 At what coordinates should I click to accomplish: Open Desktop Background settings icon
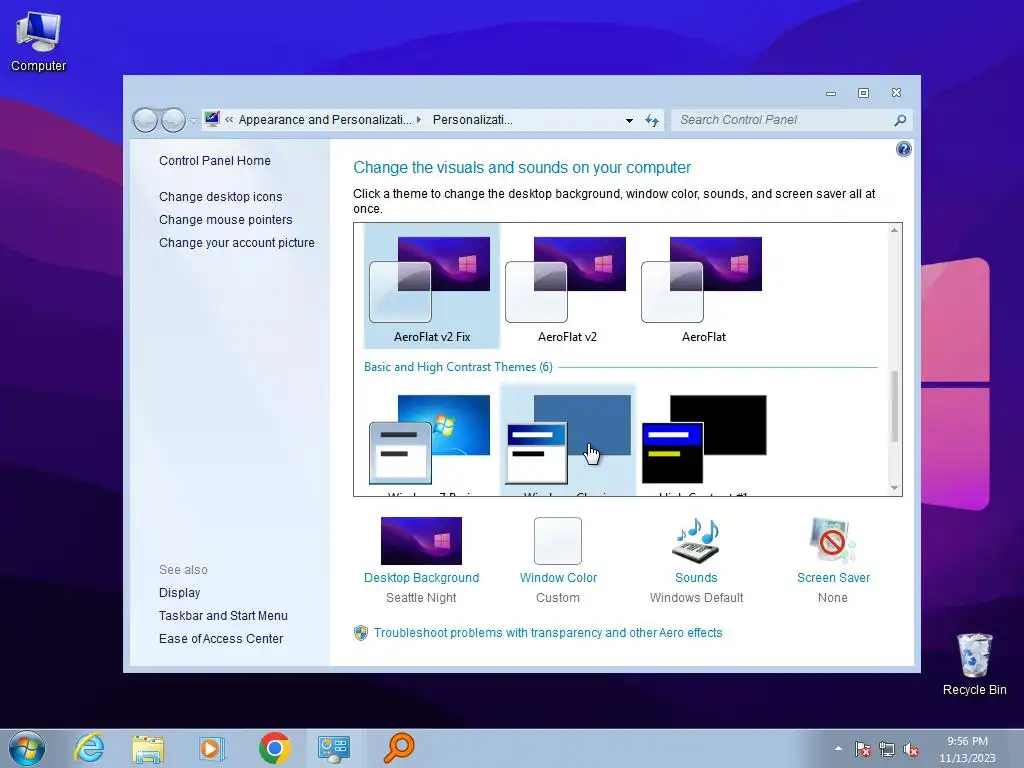coord(421,541)
